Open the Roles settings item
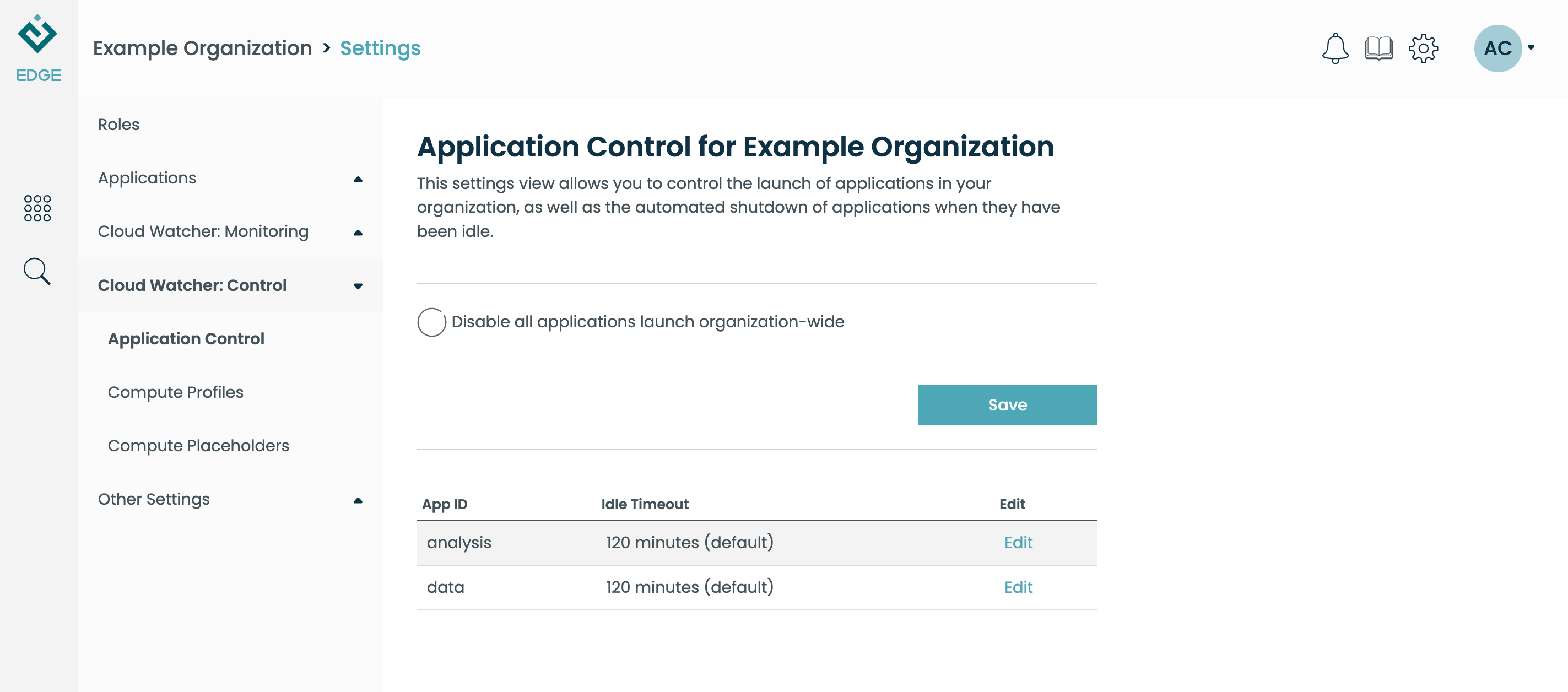Image resolution: width=1568 pixels, height=692 pixels. tap(118, 124)
